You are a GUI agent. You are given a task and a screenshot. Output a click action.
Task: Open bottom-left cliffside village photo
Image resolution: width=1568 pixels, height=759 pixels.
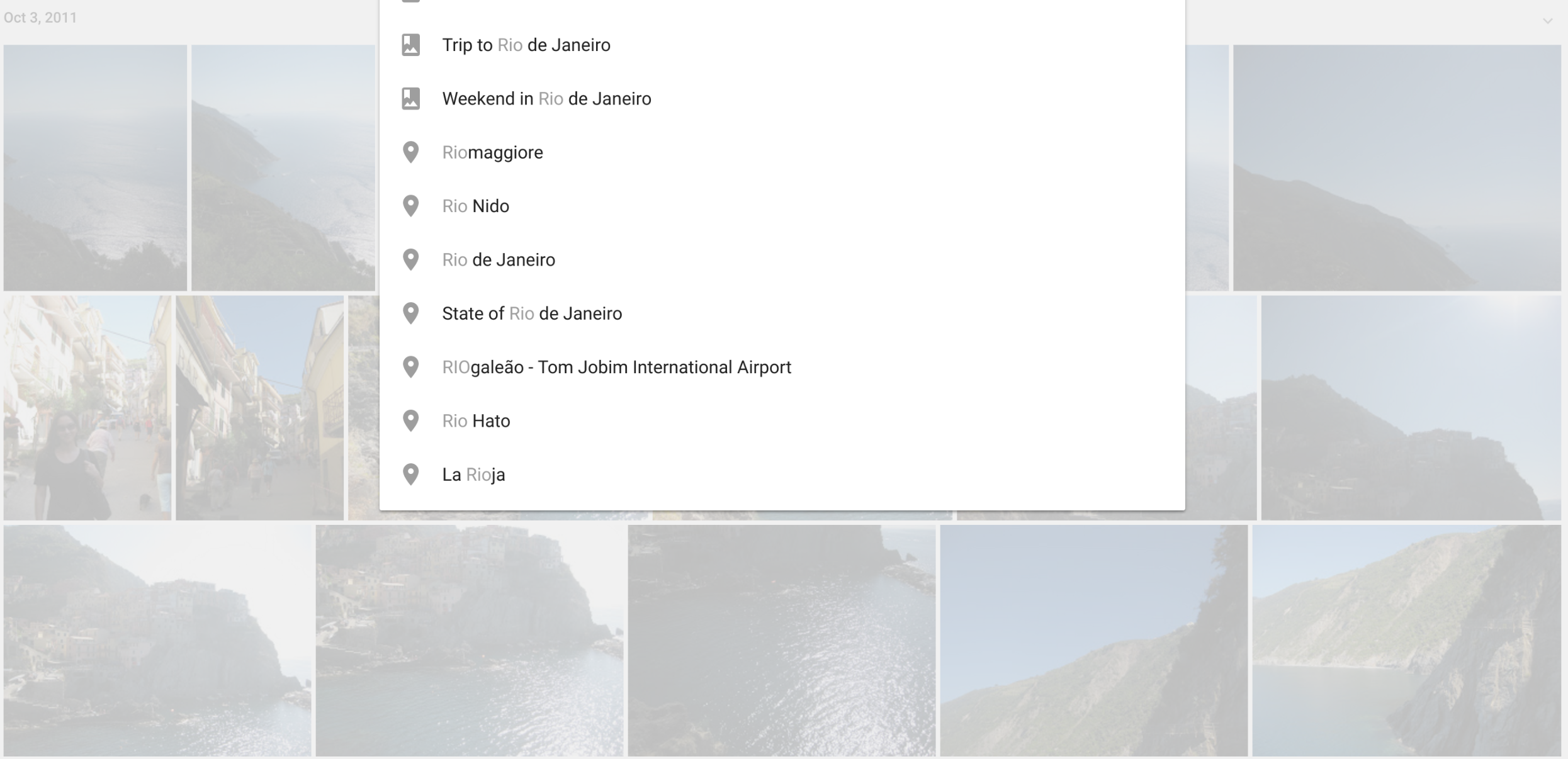(157, 640)
